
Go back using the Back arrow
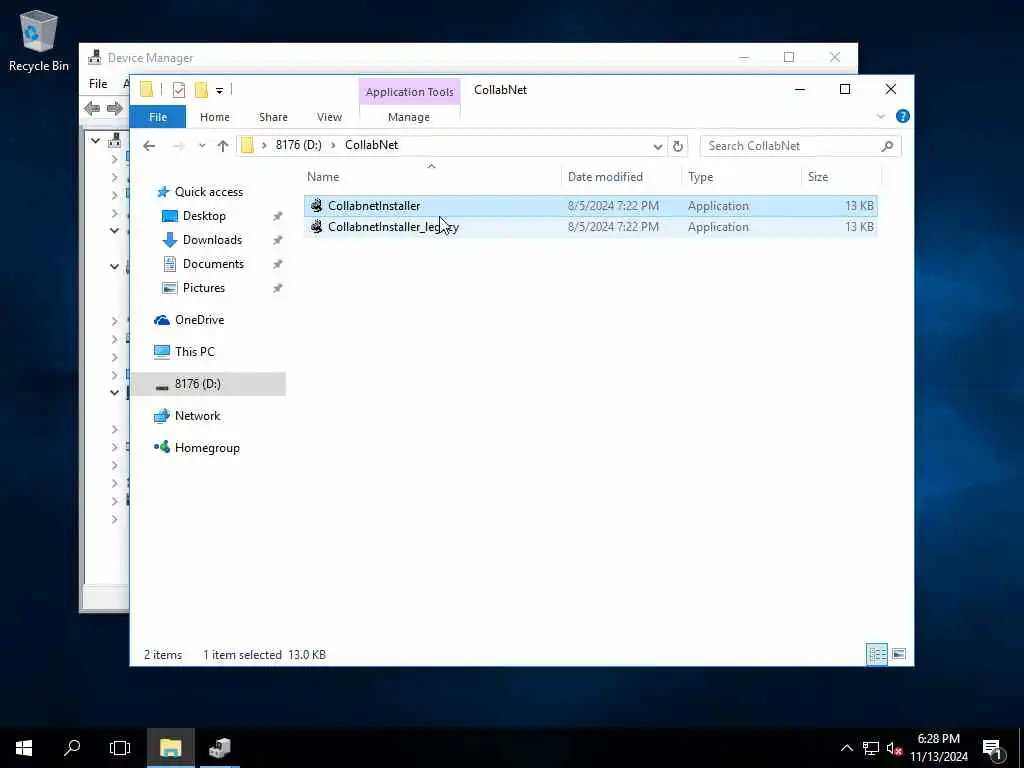coord(149,146)
